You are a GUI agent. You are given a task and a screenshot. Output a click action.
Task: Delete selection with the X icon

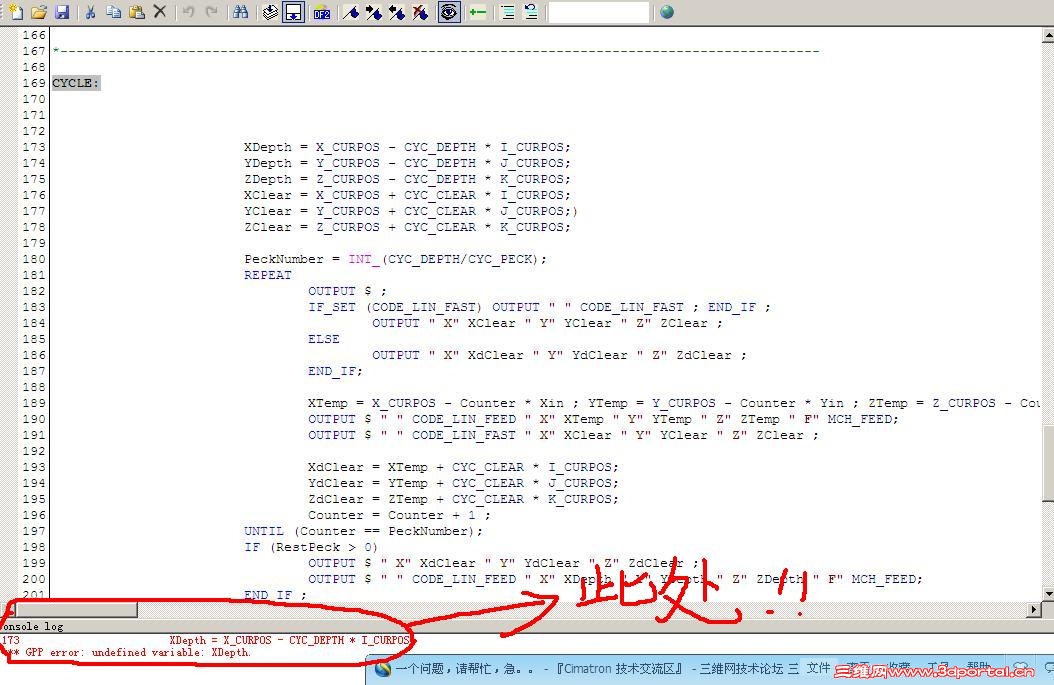pos(160,12)
